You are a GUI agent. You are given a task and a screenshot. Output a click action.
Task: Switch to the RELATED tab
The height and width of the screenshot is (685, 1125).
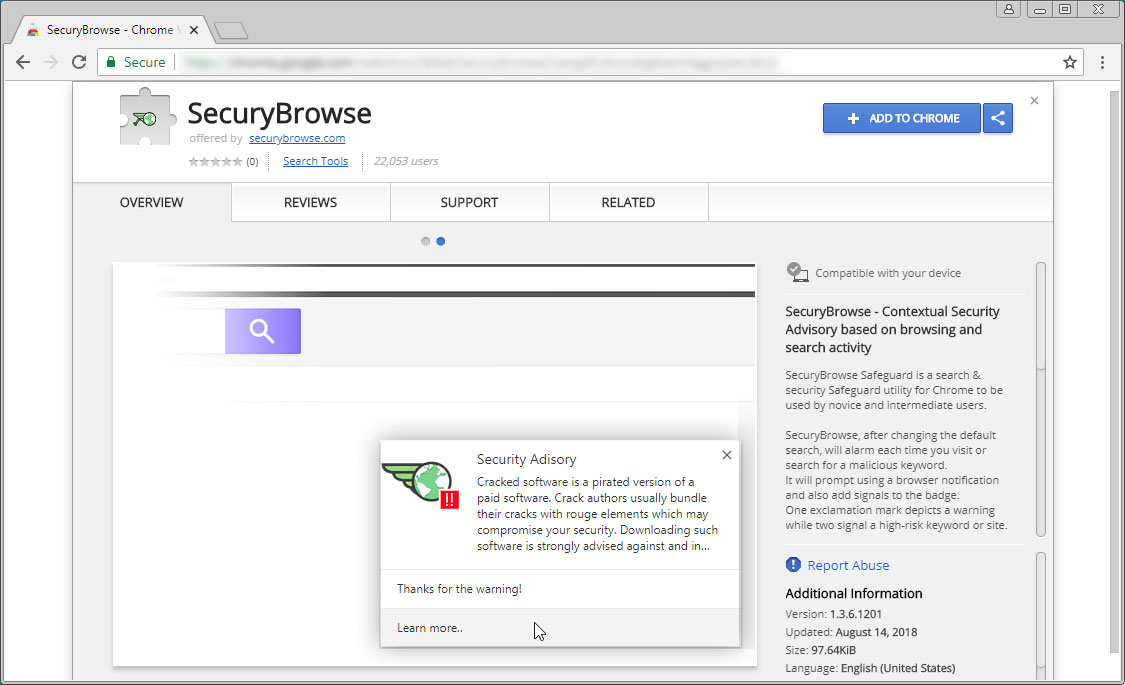[x=629, y=202]
